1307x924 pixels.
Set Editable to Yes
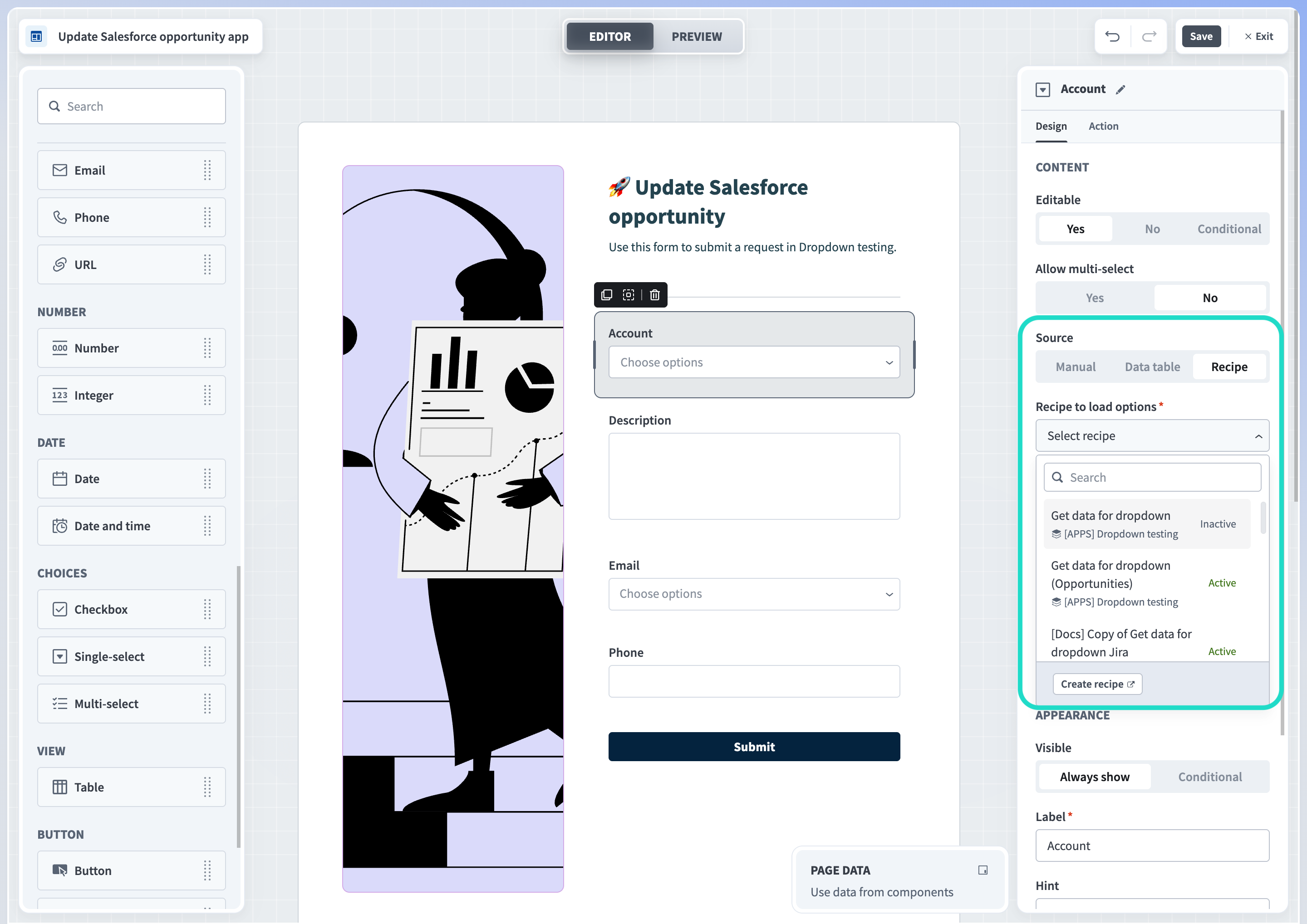pyautogui.click(x=1075, y=229)
